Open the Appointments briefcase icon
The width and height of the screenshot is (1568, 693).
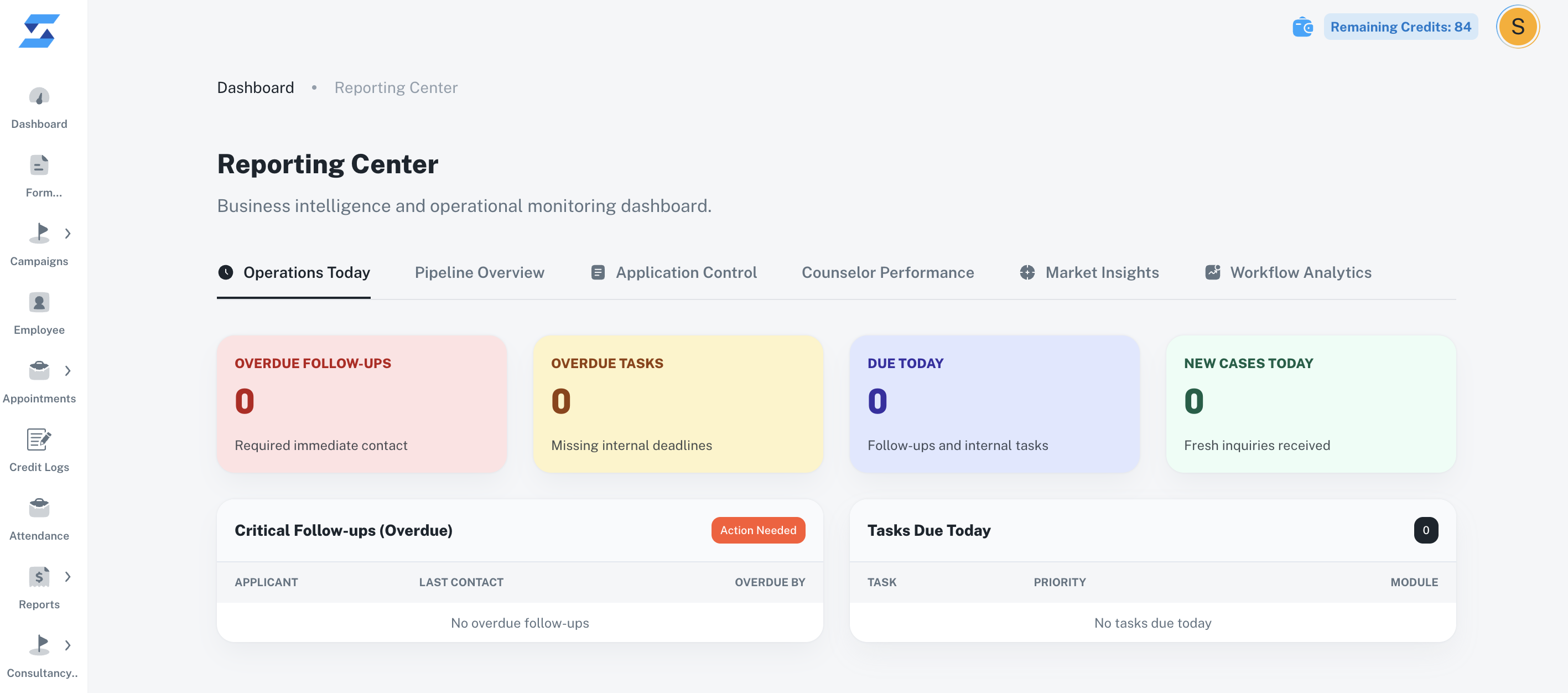(39, 370)
